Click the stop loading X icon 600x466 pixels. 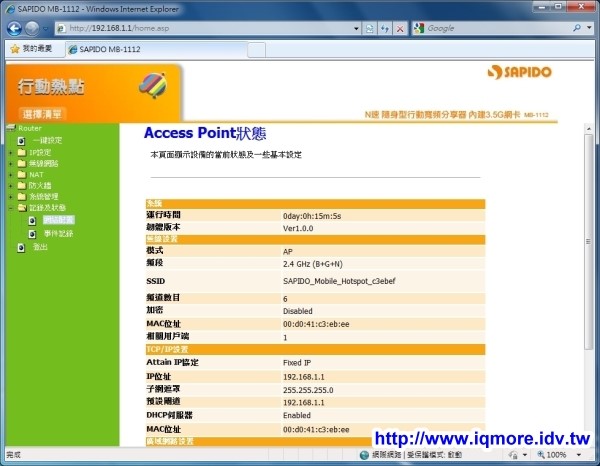400,28
